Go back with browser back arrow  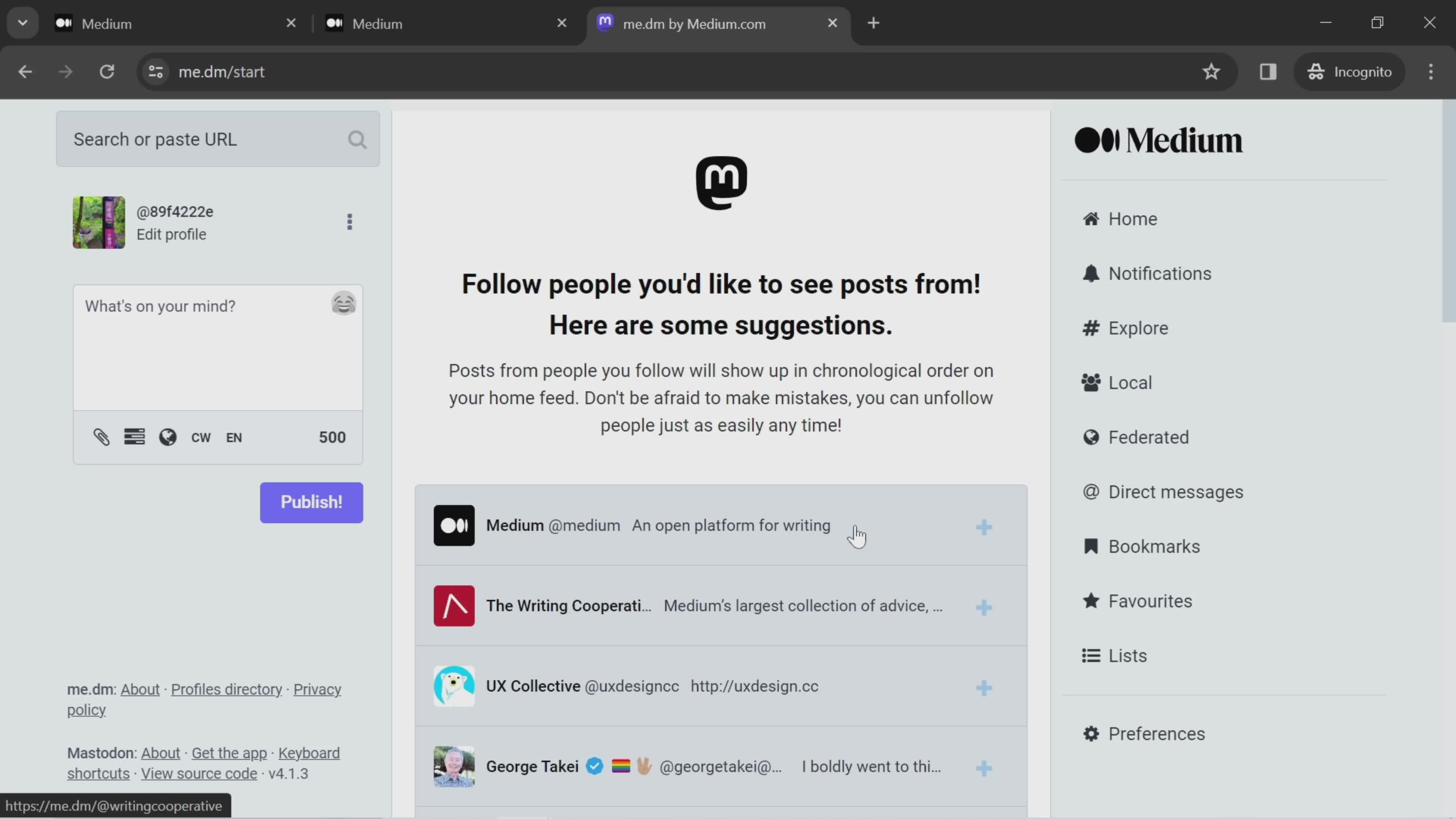pos(25,72)
